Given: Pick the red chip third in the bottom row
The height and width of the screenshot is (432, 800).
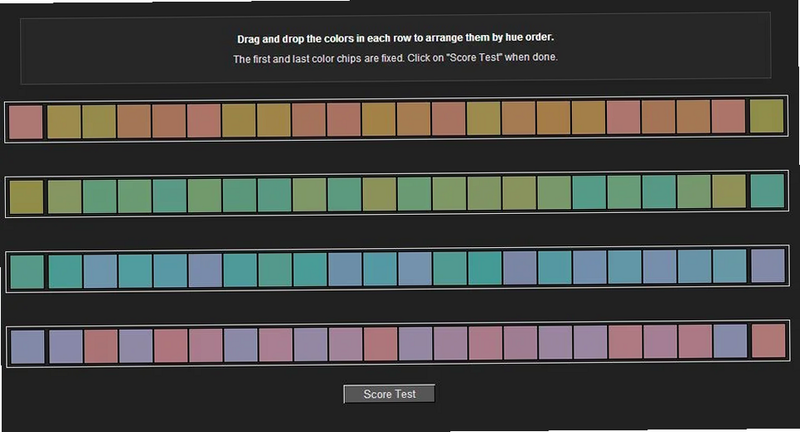Looking at the screenshot, I should tap(101, 346).
